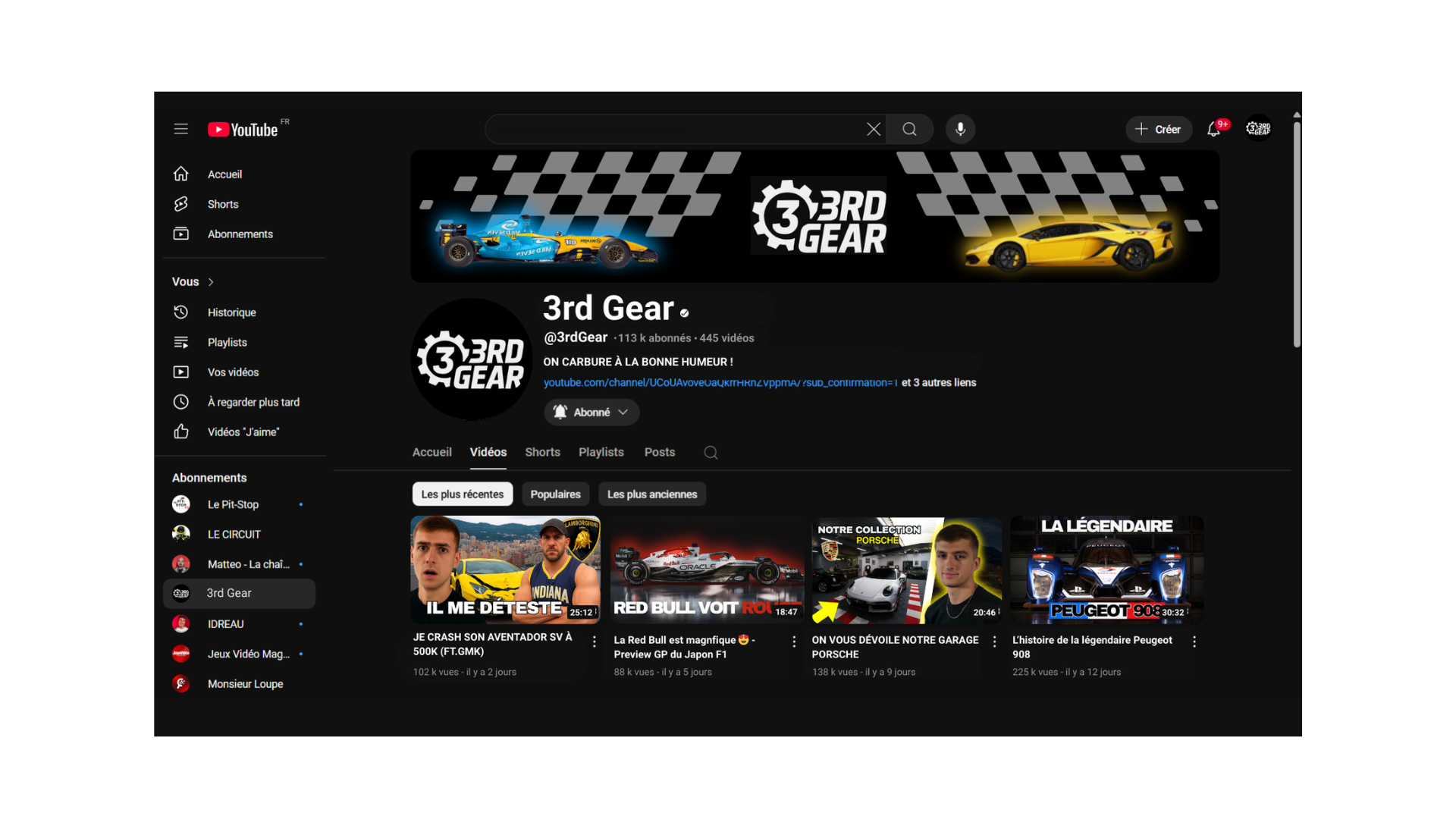Expand the Vous section

(193, 281)
